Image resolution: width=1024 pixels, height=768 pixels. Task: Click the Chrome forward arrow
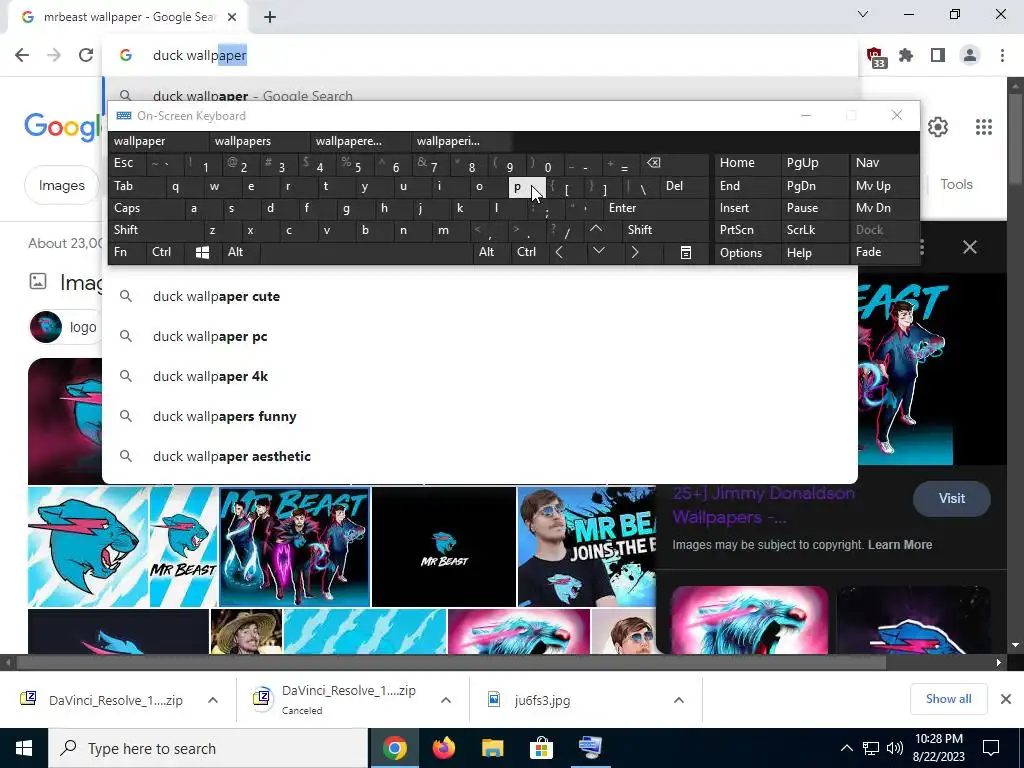coord(54,56)
